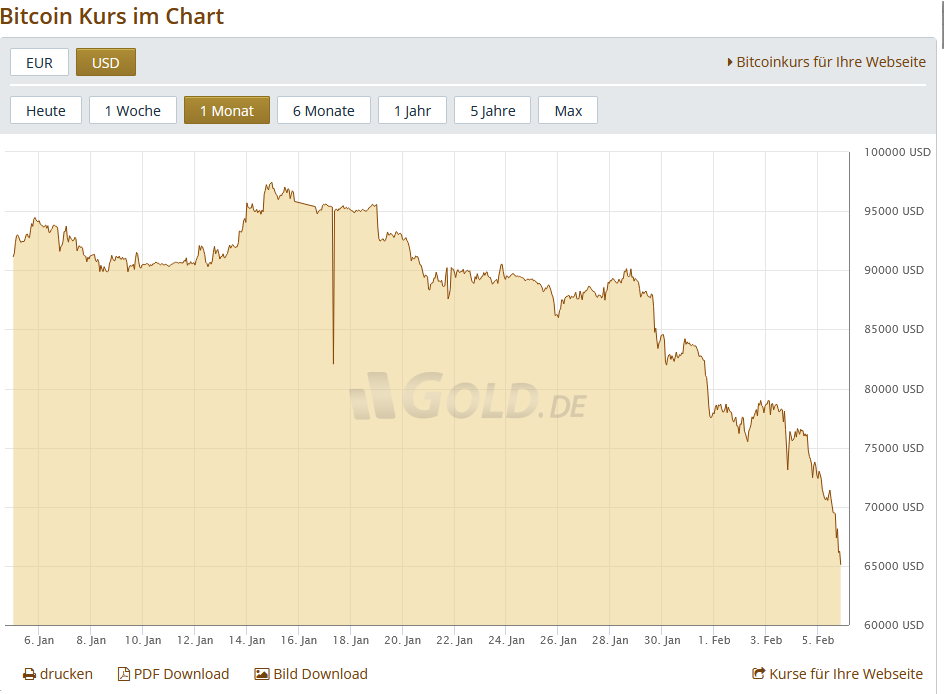Click the 60000 USD axis label

point(894,625)
